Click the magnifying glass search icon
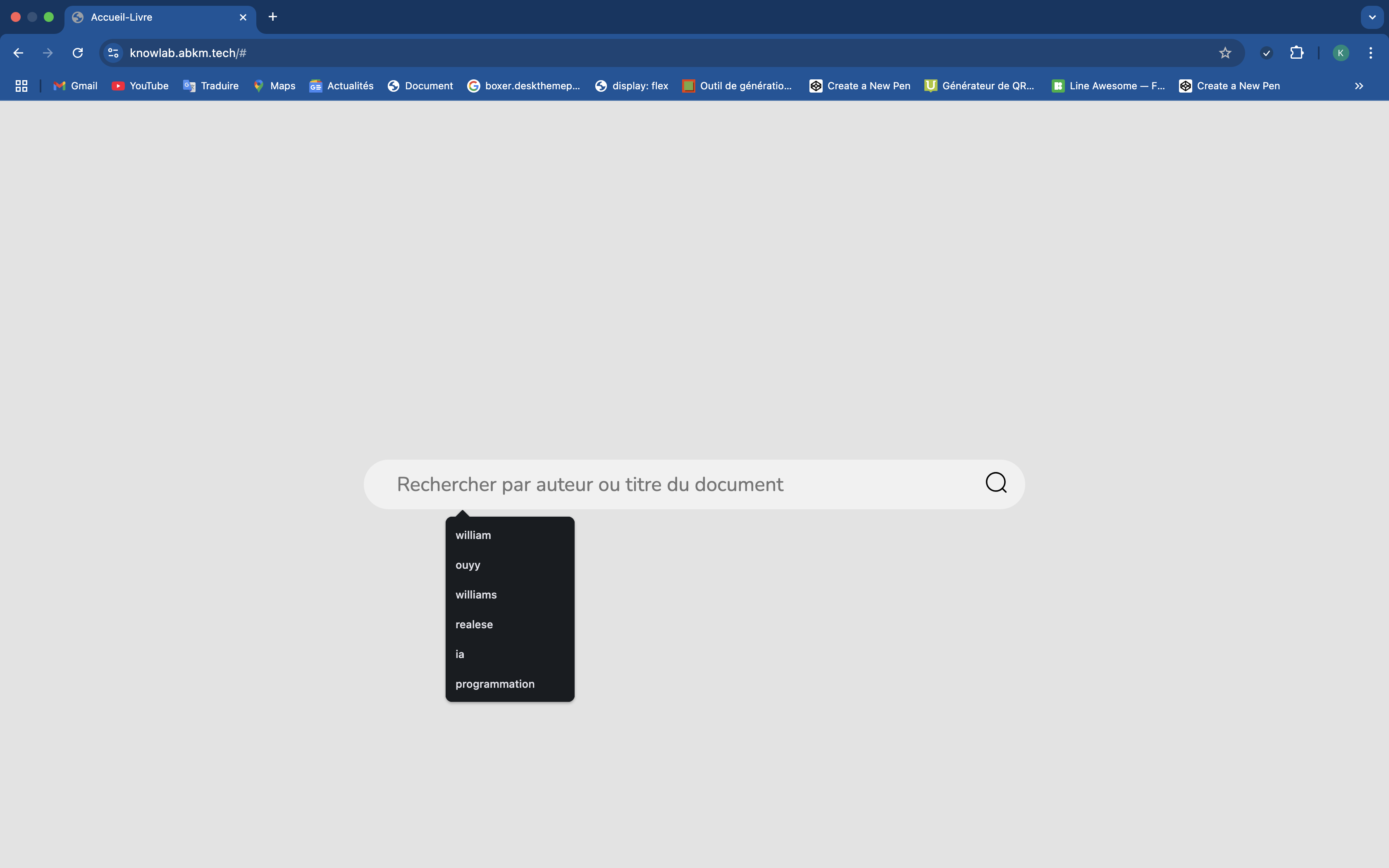Image resolution: width=1389 pixels, height=868 pixels. (x=996, y=483)
